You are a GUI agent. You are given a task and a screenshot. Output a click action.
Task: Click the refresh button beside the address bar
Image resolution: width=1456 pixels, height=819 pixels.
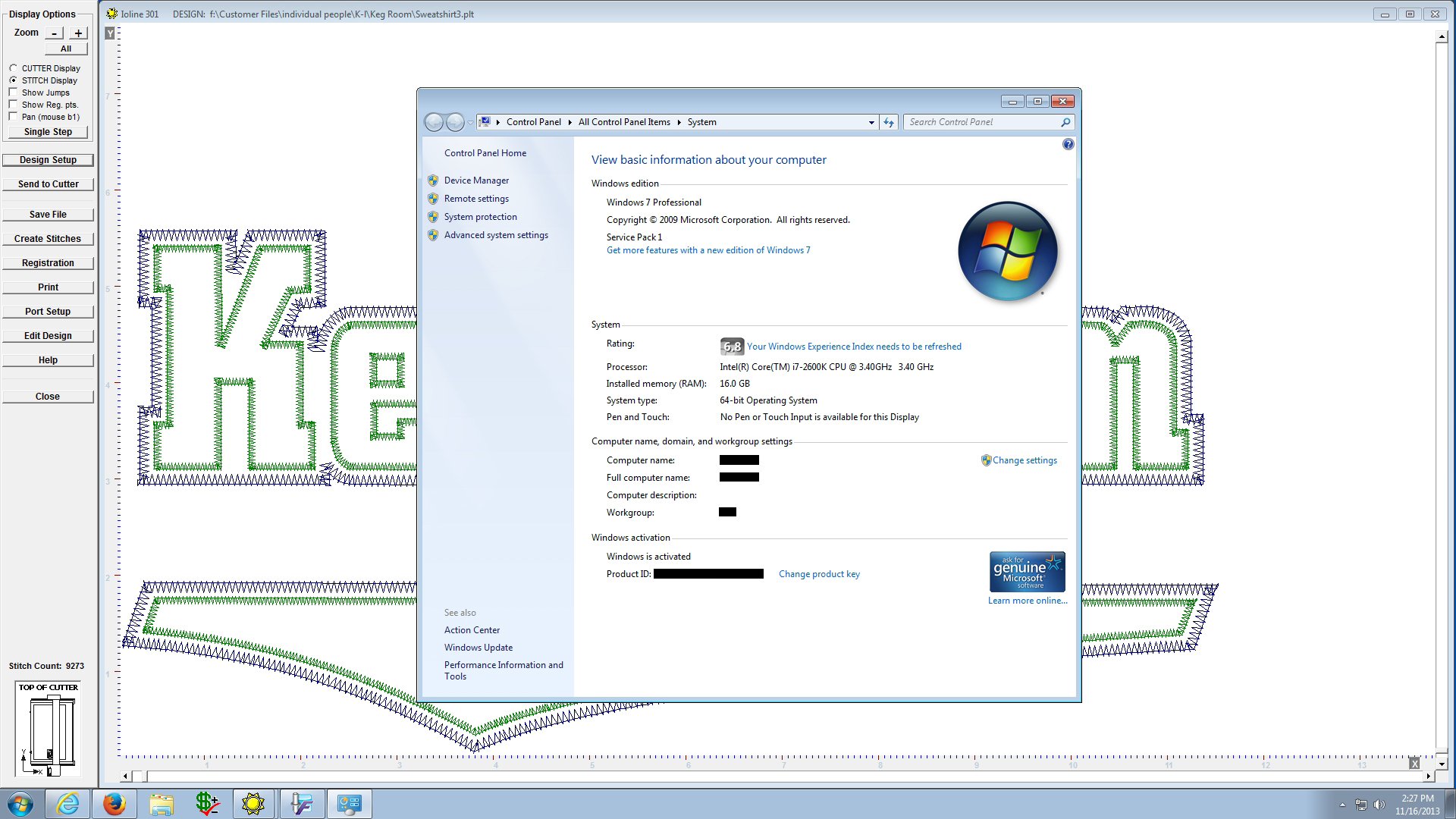[889, 122]
